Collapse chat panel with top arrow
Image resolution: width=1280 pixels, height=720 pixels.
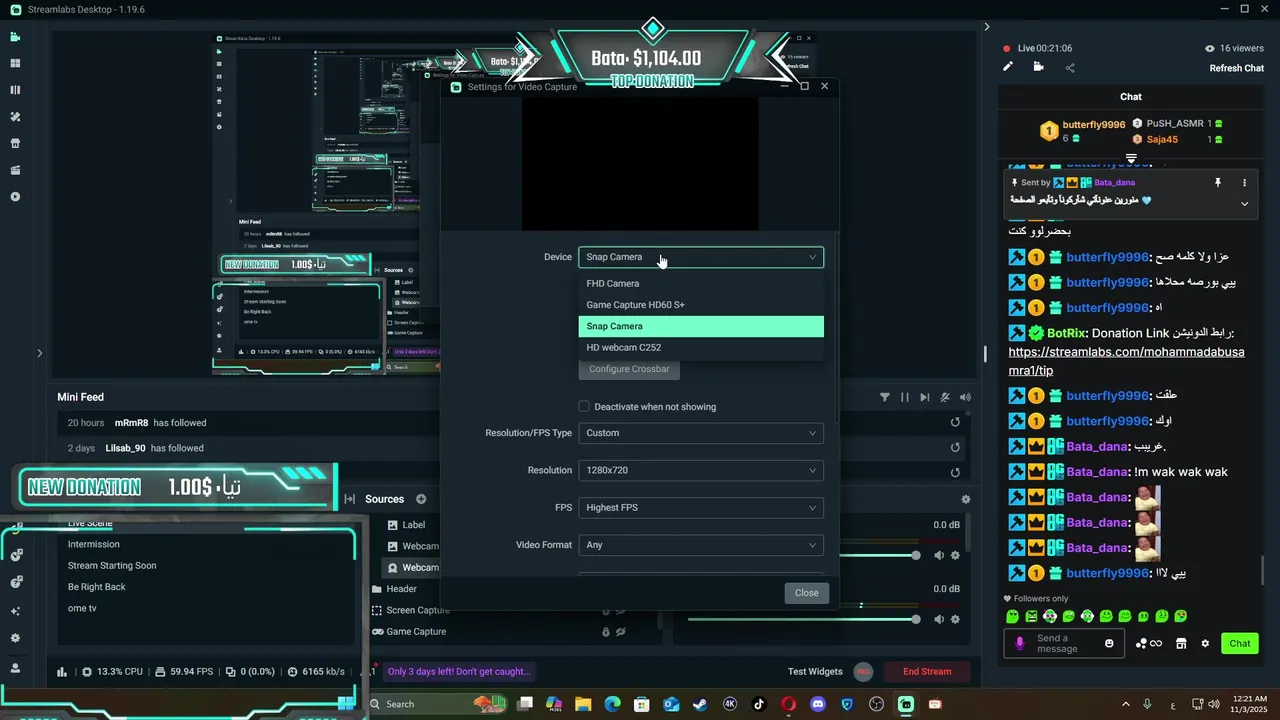tap(986, 27)
